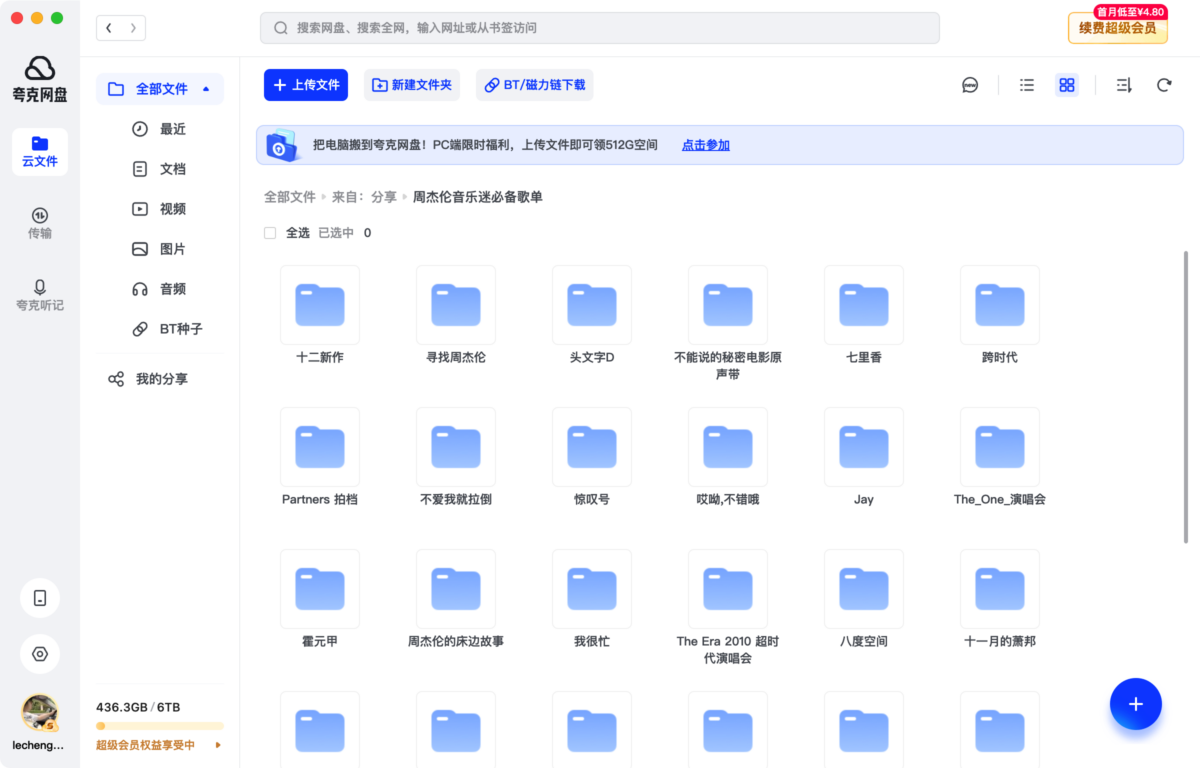Click the blue floating plus button
This screenshot has height=768, width=1200.
click(1135, 704)
